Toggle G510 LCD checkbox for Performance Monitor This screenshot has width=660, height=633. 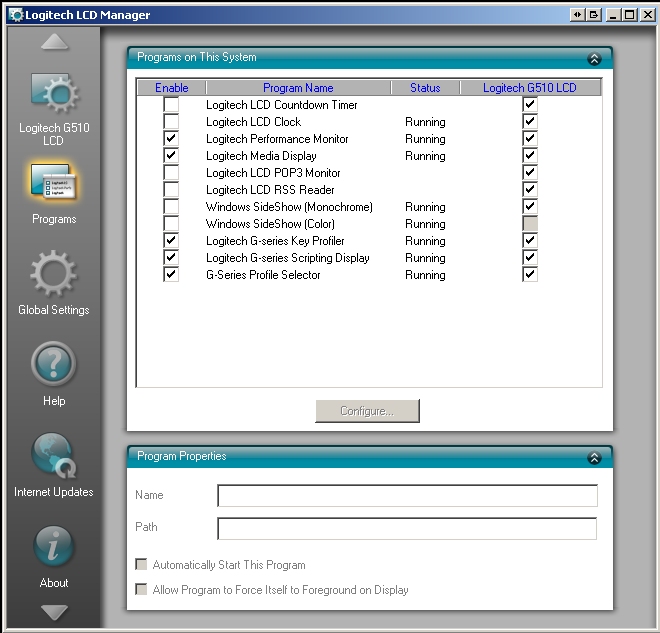[x=530, y=138]
